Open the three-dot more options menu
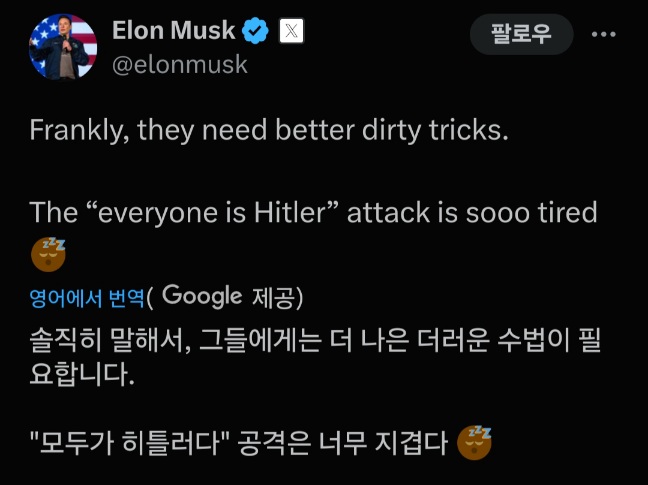 604,34
